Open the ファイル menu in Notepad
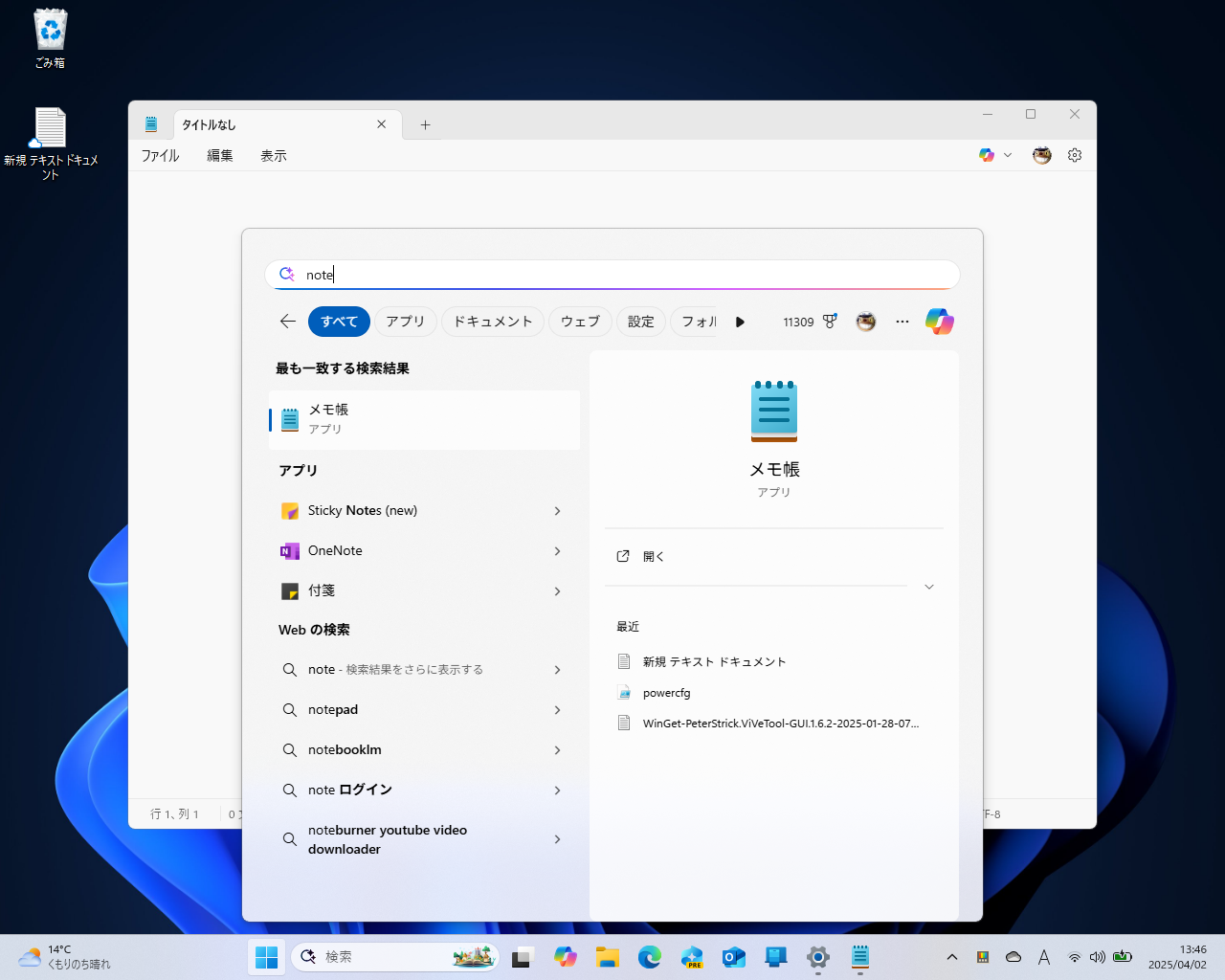 (x=160, y=155)
